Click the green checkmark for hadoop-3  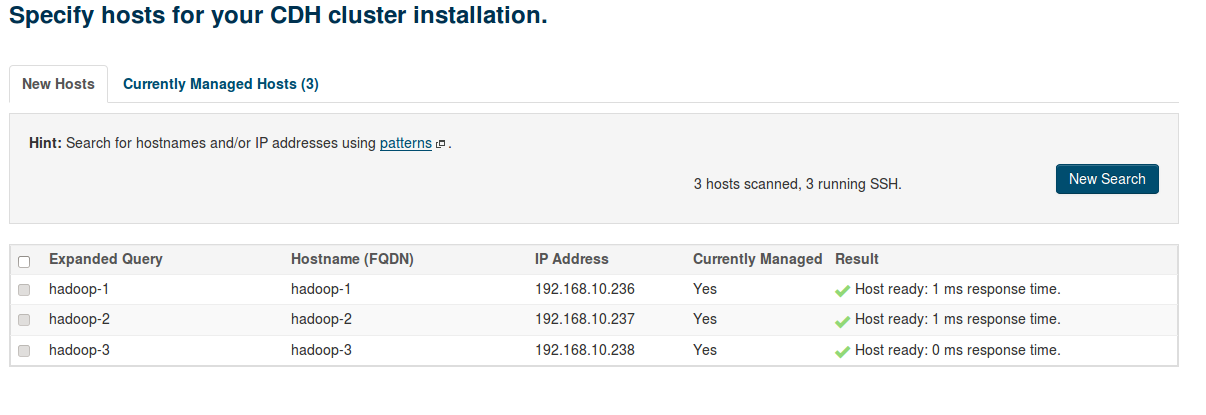point(843,352)
